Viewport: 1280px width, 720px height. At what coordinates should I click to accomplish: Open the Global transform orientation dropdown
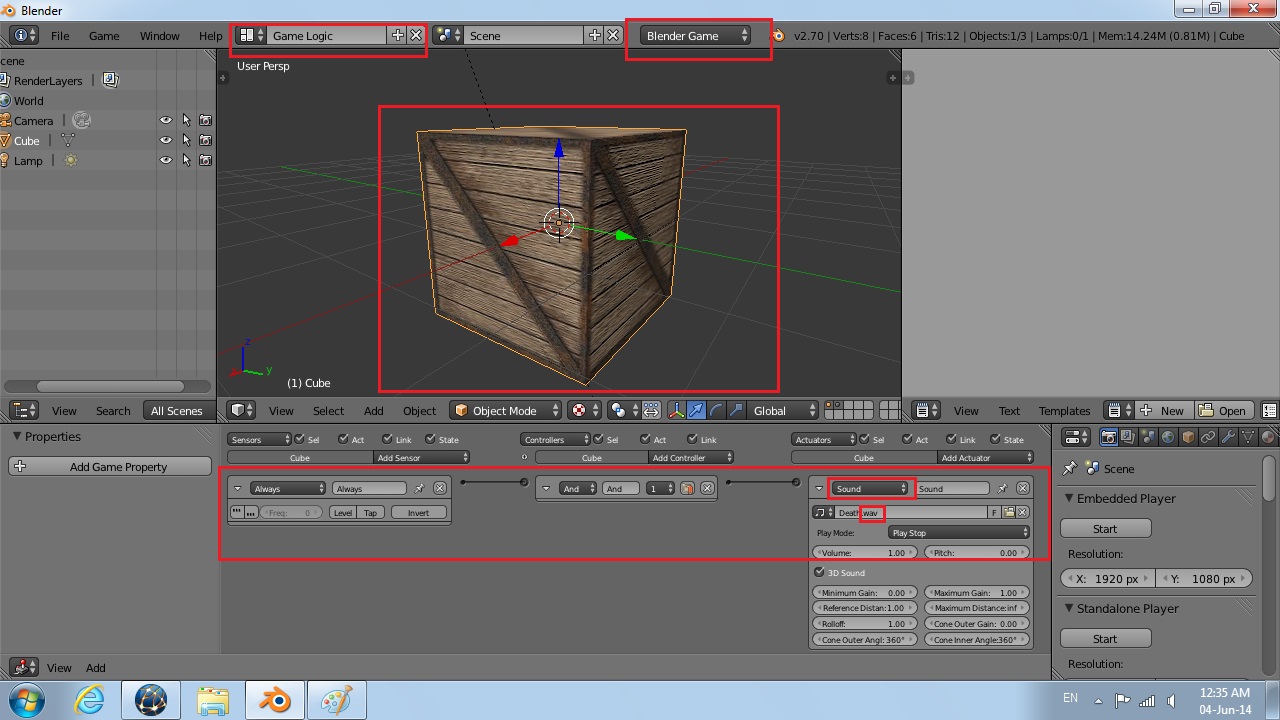tap(784, 410)
